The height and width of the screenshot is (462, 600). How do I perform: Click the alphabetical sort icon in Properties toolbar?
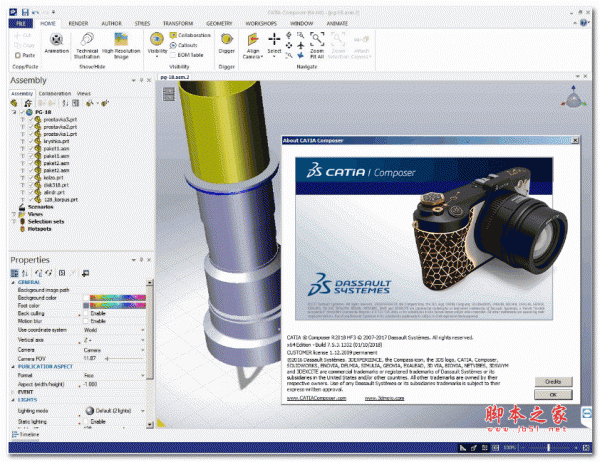click(x=25, y=273)
